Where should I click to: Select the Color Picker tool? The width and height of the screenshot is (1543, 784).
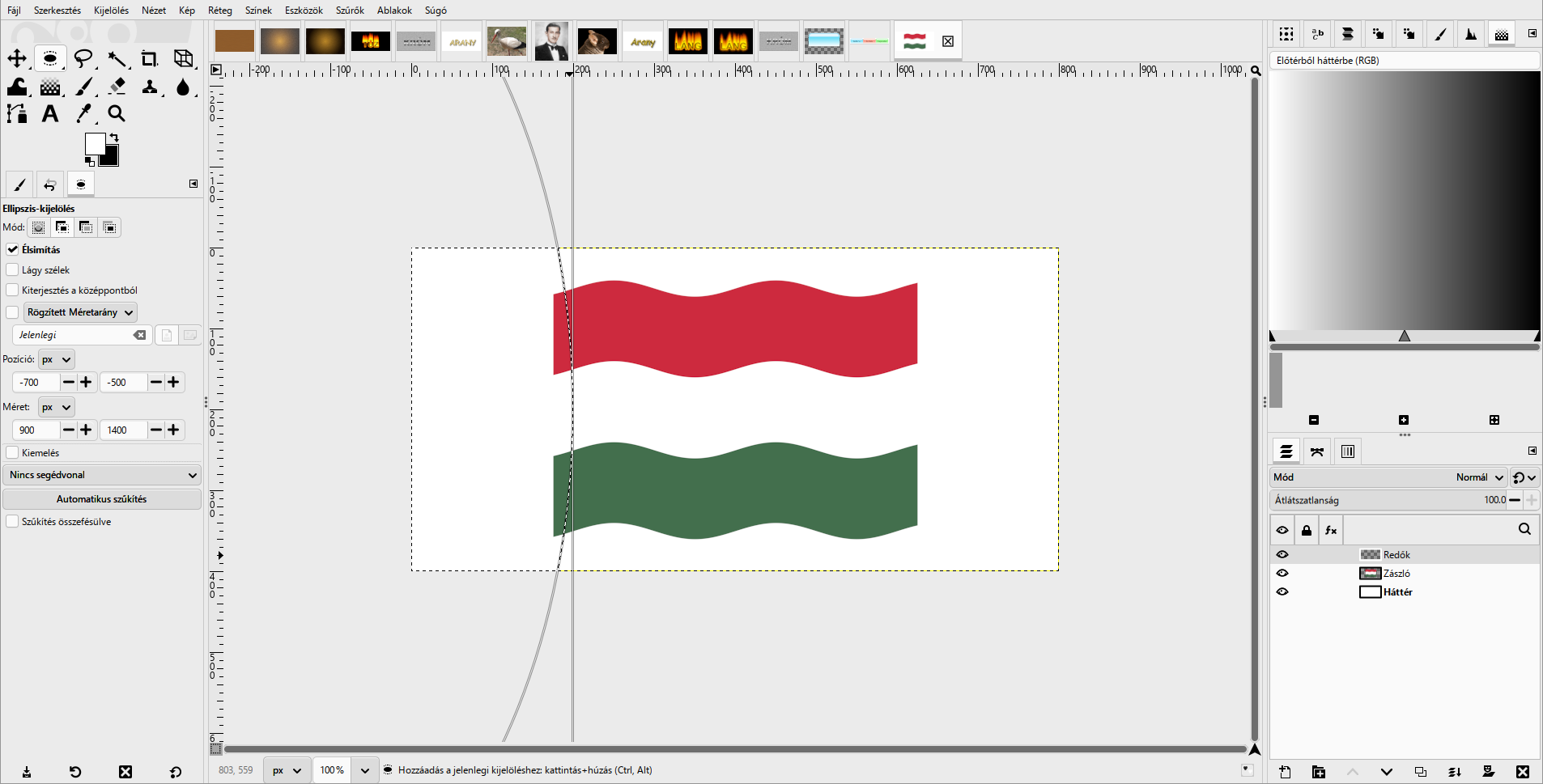pos(83,113)
